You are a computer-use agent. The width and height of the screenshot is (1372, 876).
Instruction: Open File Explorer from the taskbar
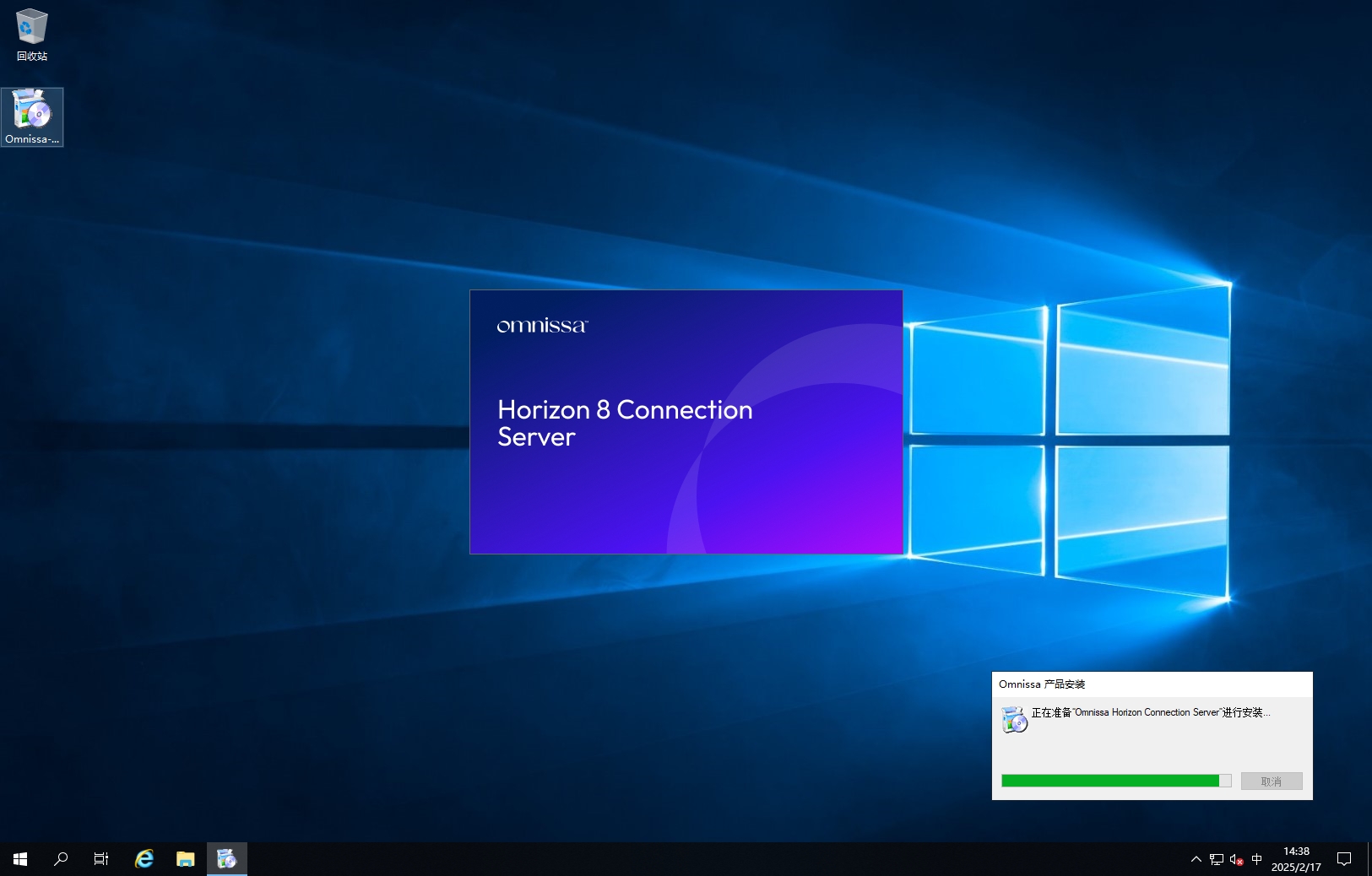tap(186, 859)
